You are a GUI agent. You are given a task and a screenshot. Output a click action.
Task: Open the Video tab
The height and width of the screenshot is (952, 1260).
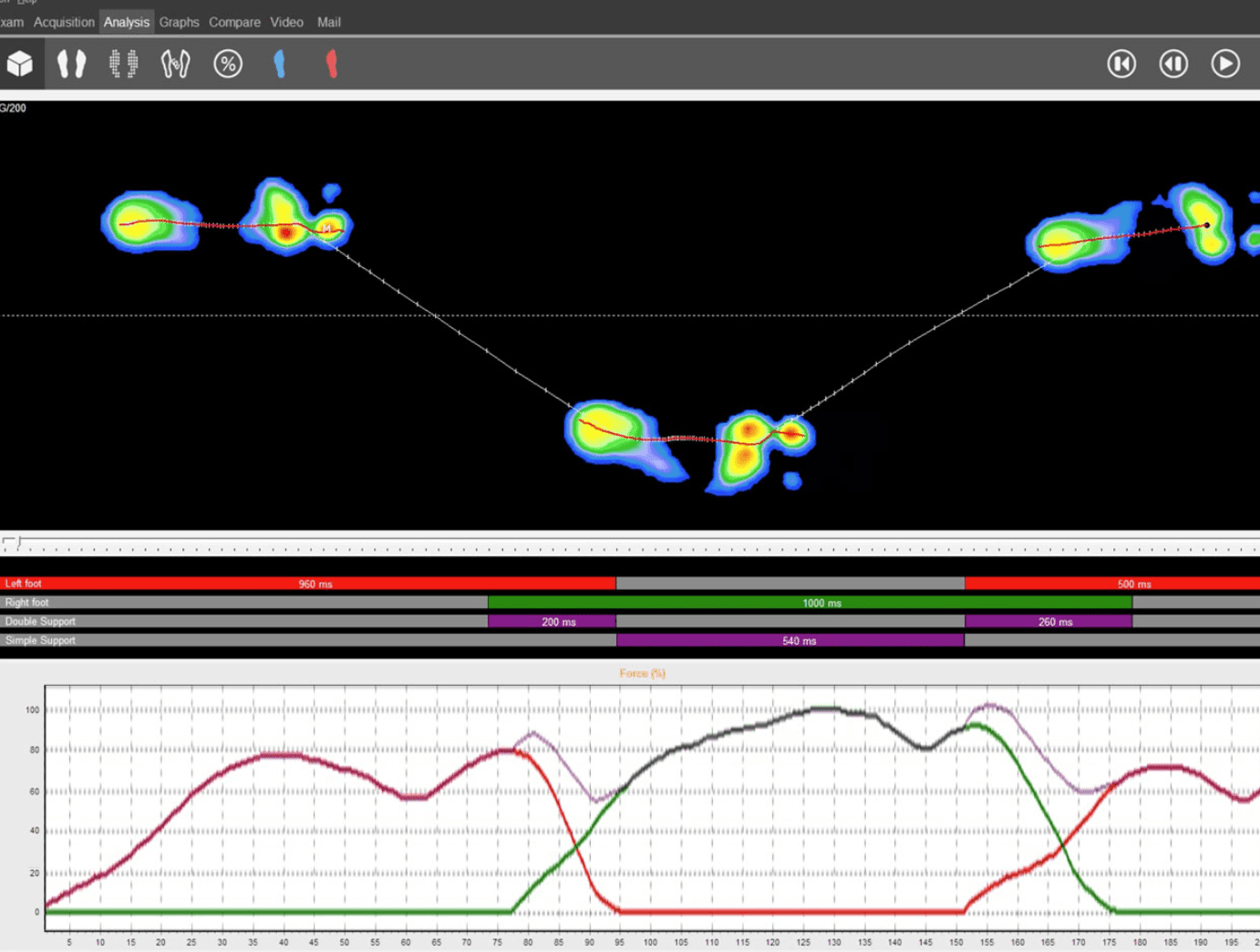coord(286,22)
